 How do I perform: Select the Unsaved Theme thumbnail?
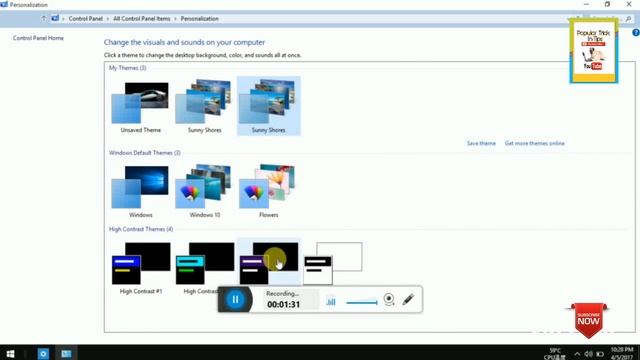140,107
